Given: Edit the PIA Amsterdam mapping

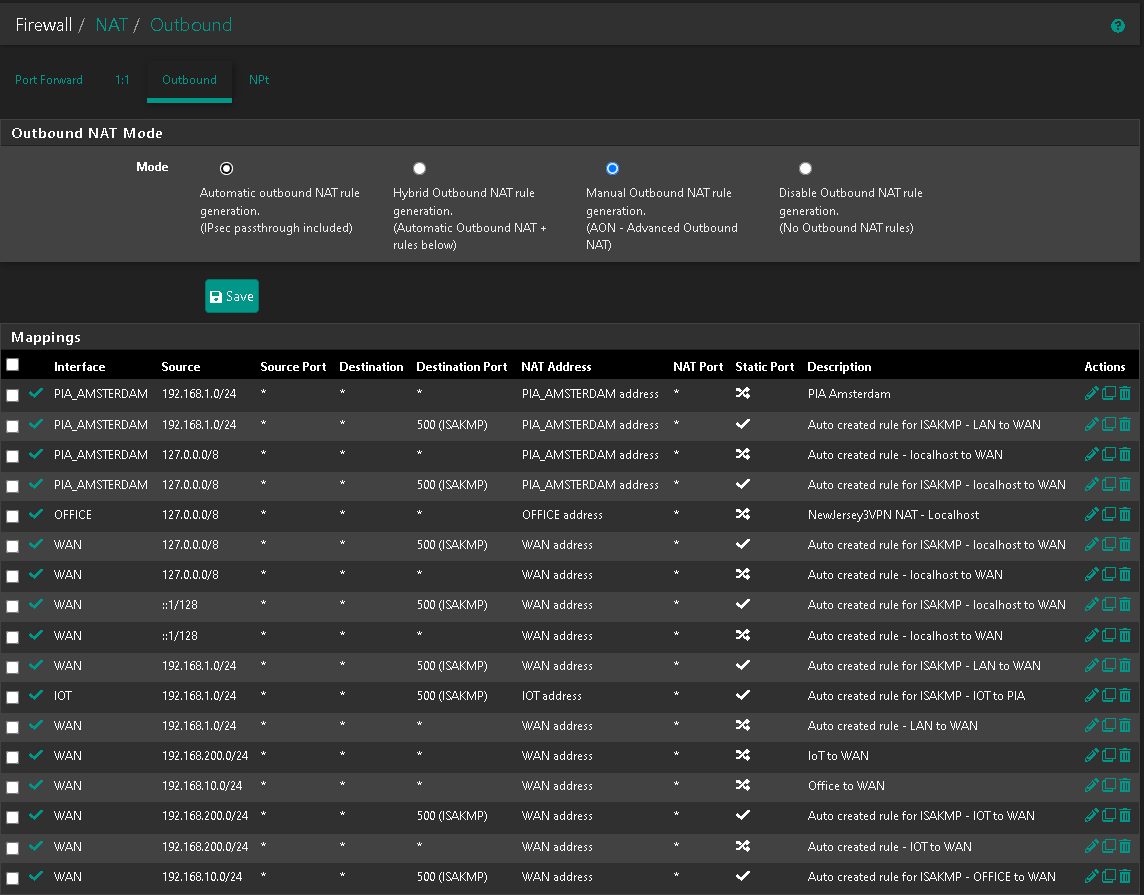Looking at the screenshot, I should point(1091,393).
